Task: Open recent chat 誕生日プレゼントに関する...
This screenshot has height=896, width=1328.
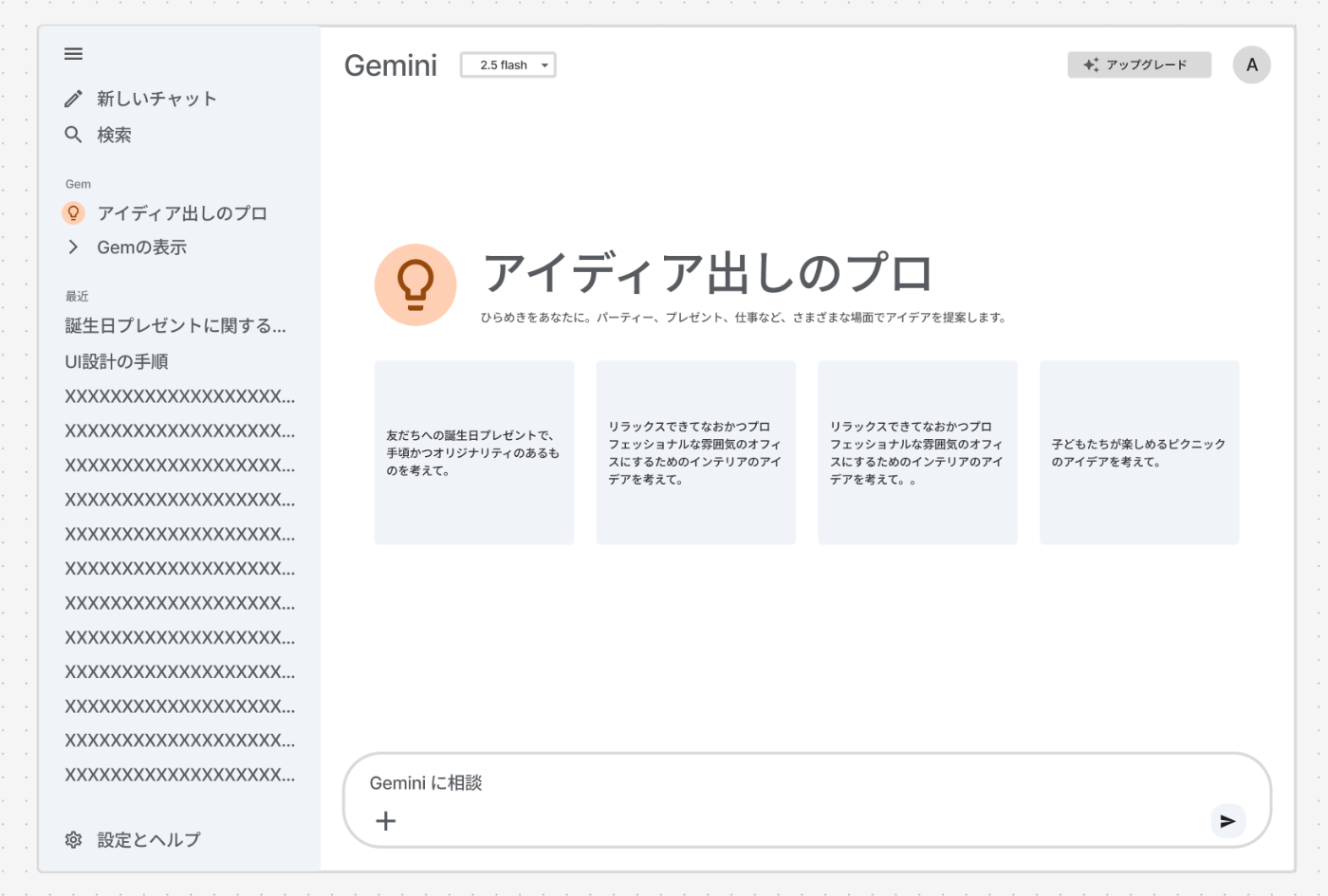Action: (175, 326)
